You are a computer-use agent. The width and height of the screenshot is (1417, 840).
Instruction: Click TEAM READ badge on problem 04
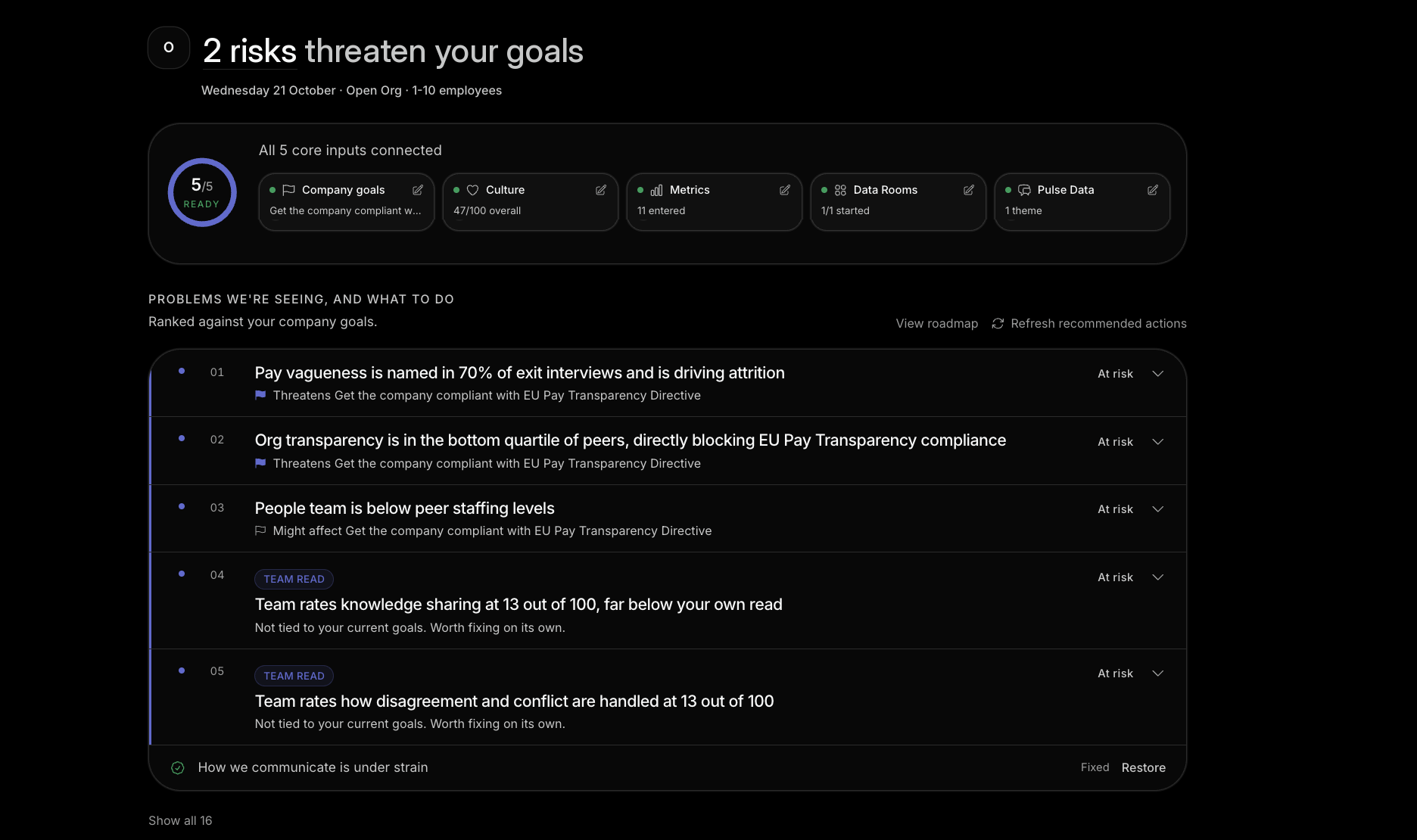coord(294,579)
